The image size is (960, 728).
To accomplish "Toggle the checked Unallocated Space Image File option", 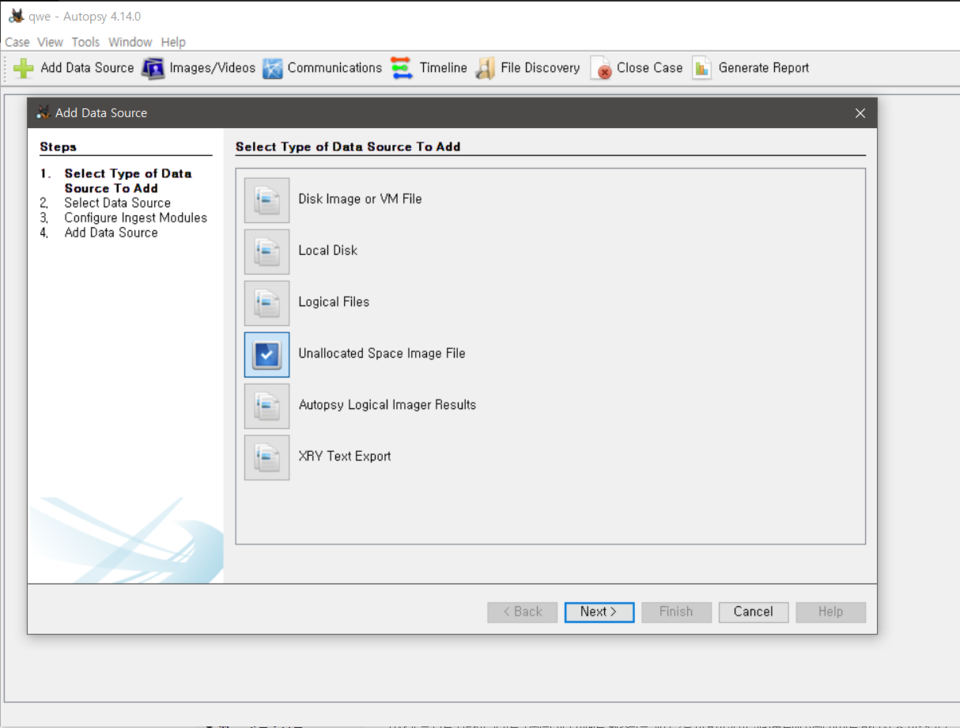I will coord(267,355).
